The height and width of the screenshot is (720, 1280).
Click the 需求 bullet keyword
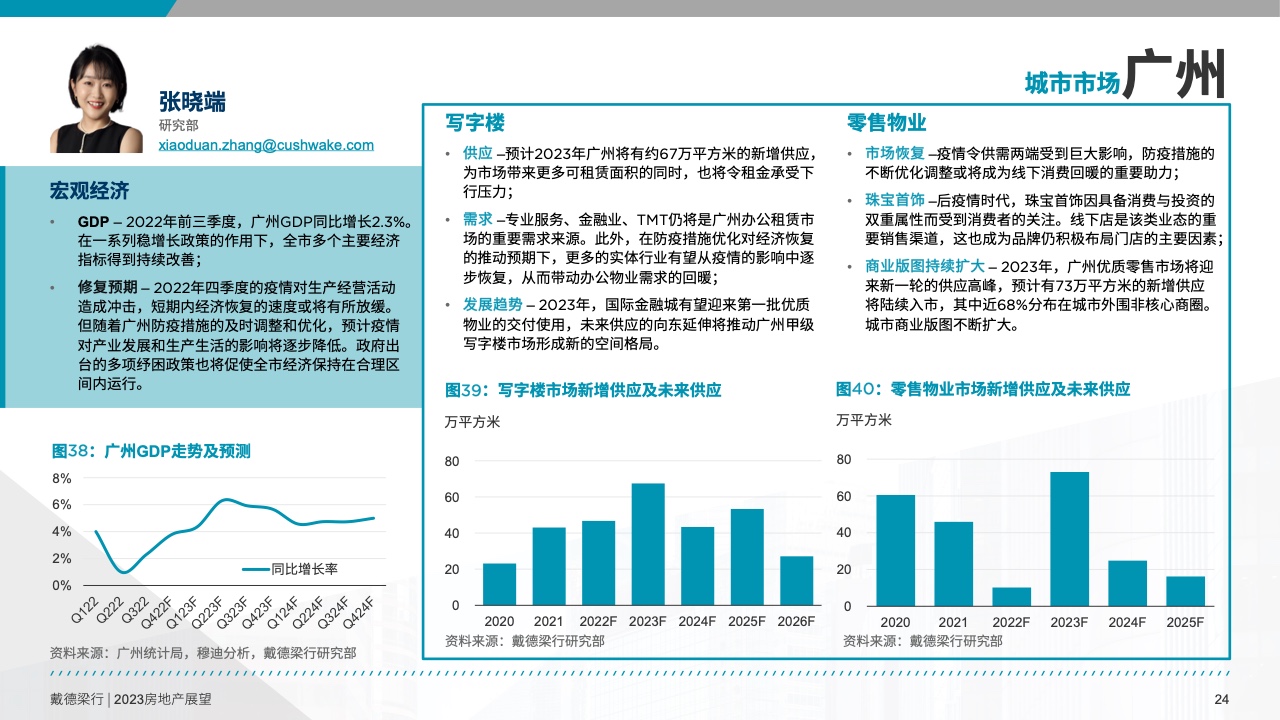pyautogui.click(x=477, y=219)
